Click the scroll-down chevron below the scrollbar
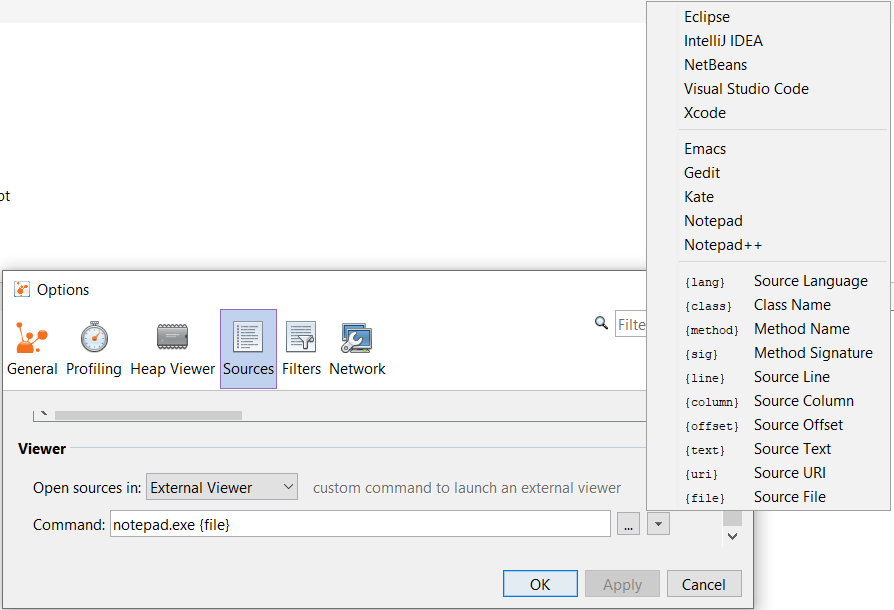 (x=732, y=537)
